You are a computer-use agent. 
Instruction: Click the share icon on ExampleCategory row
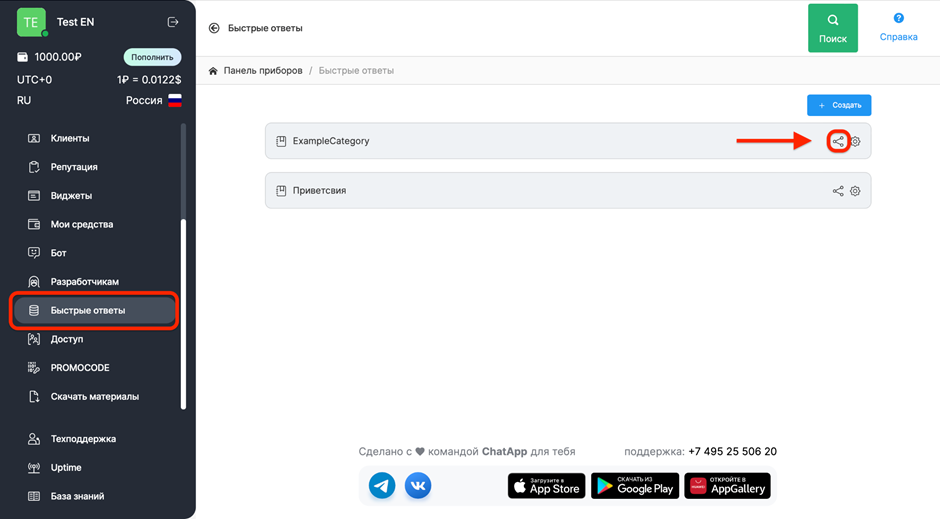(838, 141)
